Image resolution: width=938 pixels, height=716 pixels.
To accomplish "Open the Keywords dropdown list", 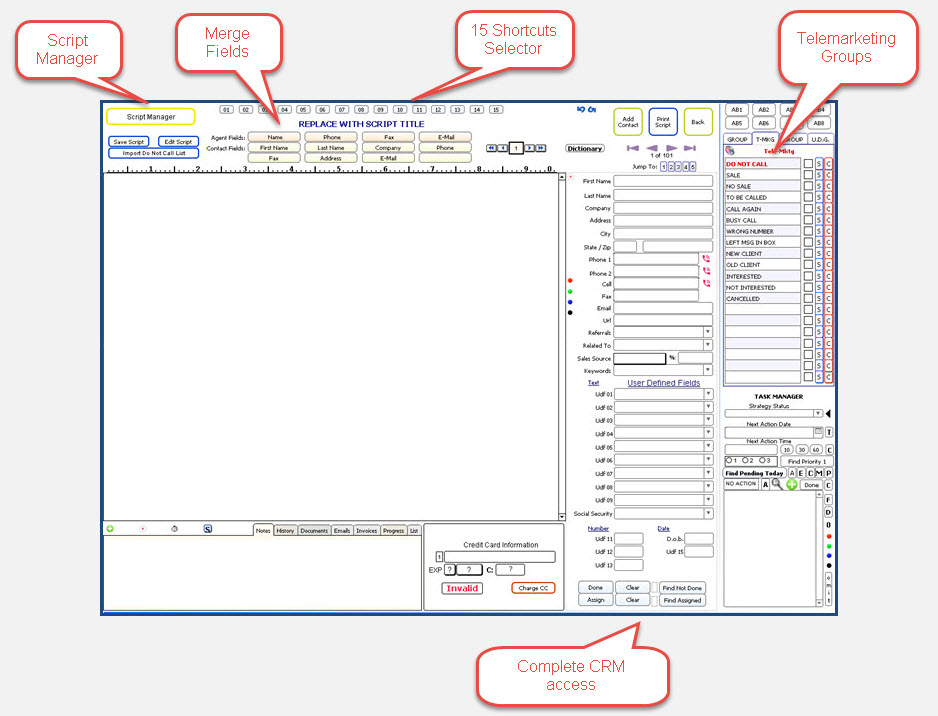I will pos(708,371).
